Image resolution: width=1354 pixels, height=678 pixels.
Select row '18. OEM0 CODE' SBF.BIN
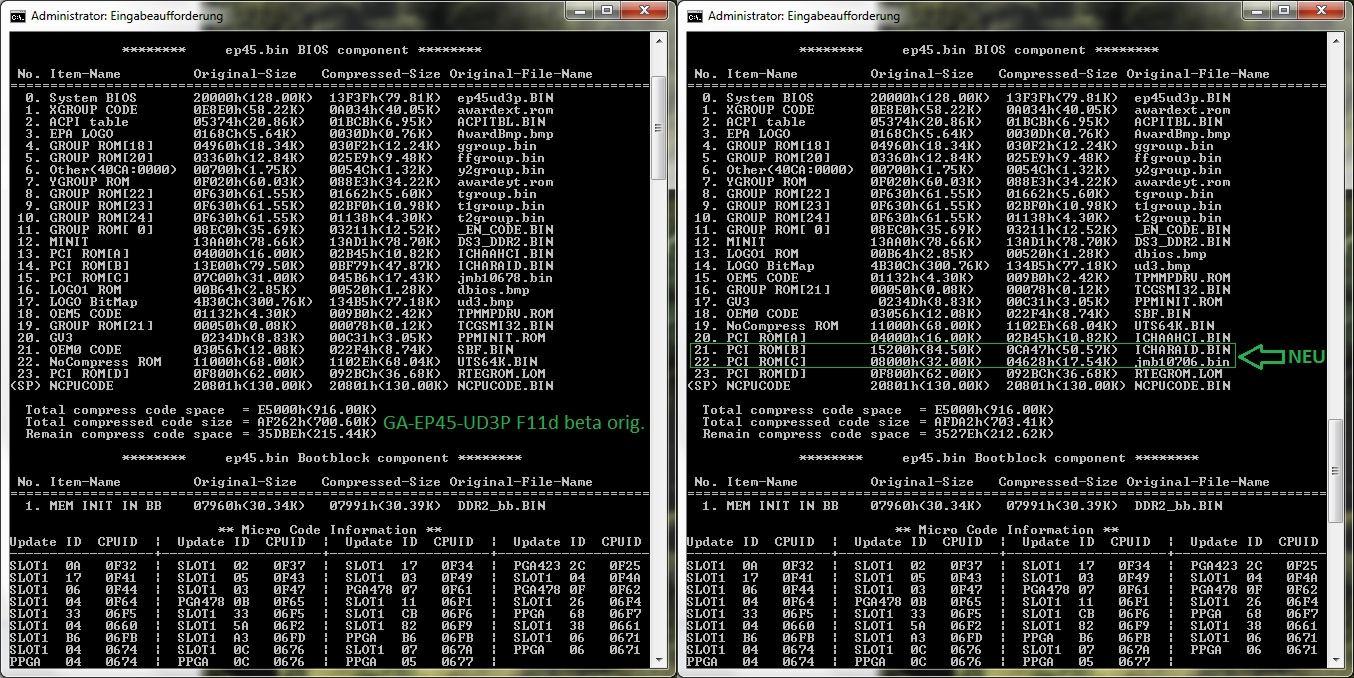943,314
